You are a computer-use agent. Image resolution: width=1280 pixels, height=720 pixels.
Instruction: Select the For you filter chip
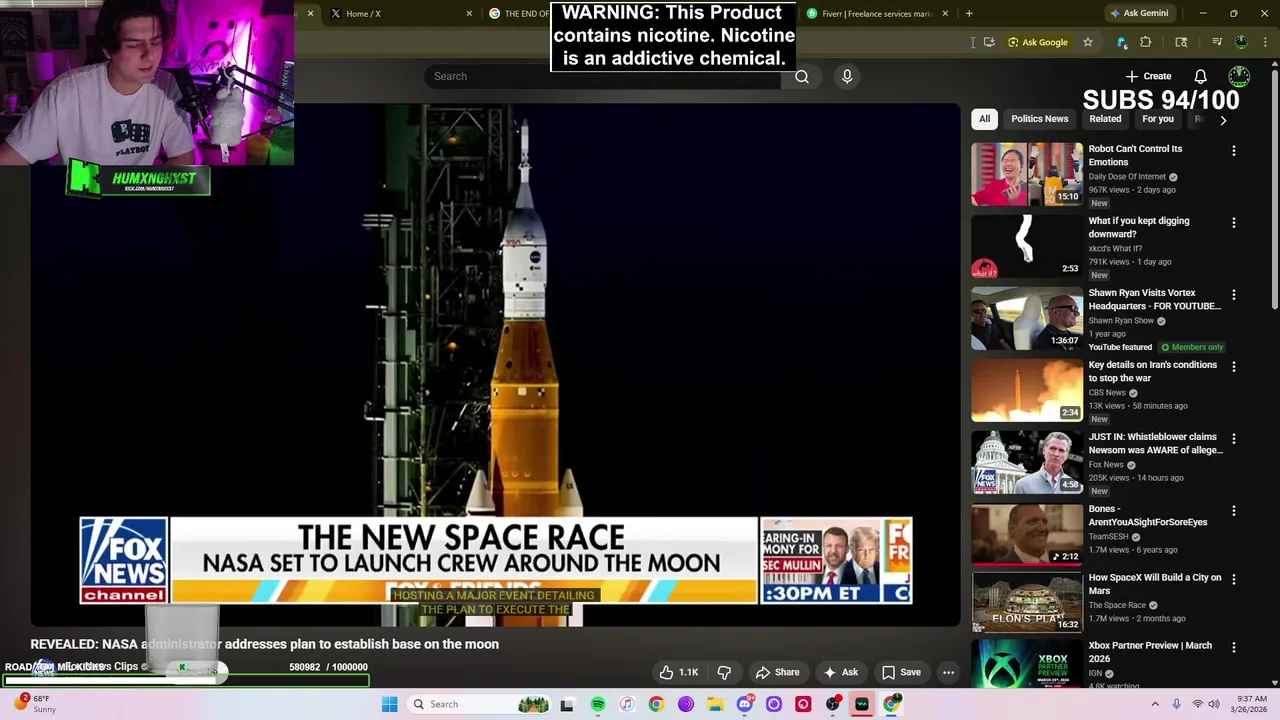[1158, 119]
